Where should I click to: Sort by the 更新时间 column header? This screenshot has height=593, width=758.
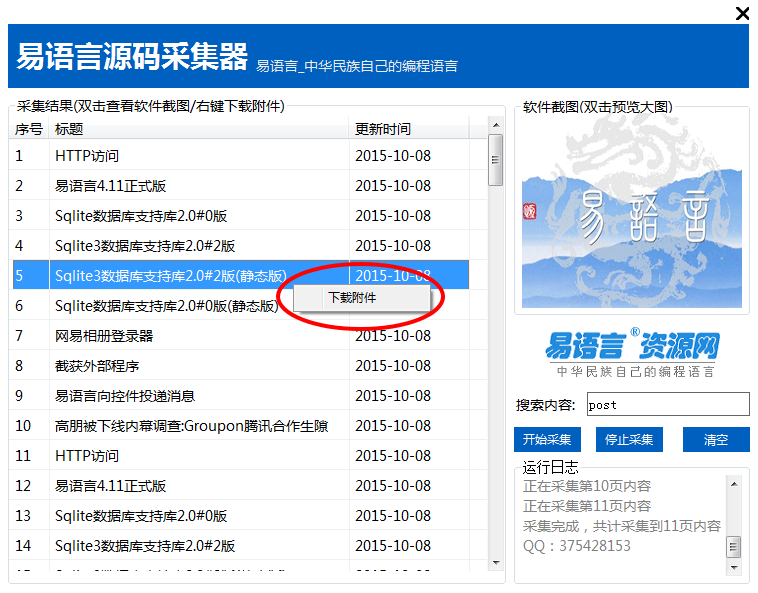click(x=409, y=129)
